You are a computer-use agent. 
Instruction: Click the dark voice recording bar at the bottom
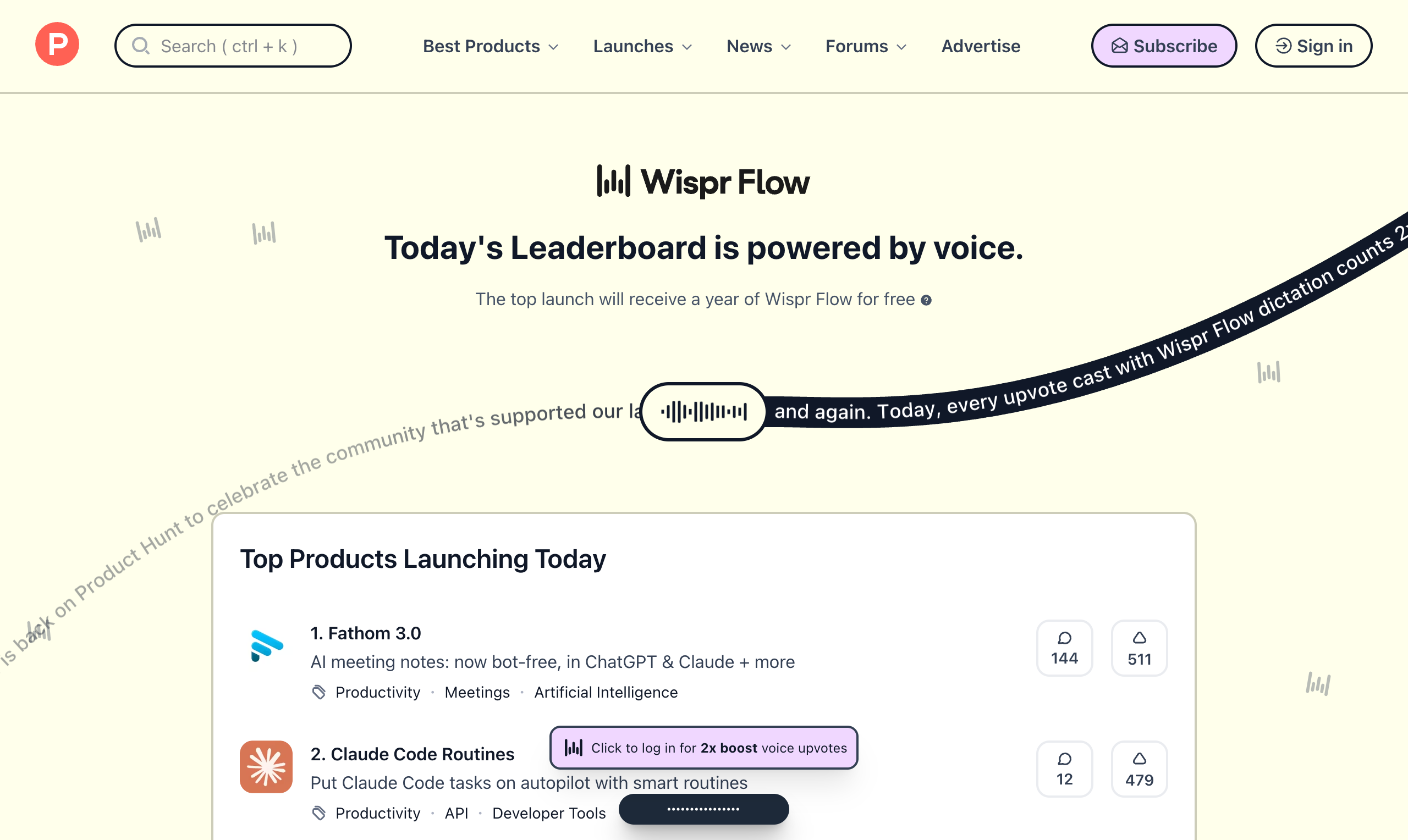[x=703, y=809]
